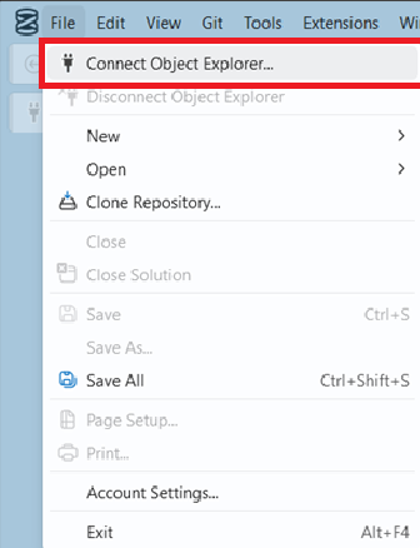This screenshot has height=548, width=420.
Task: Click the Save All floppy disks icon
Action: click(68, 380)
